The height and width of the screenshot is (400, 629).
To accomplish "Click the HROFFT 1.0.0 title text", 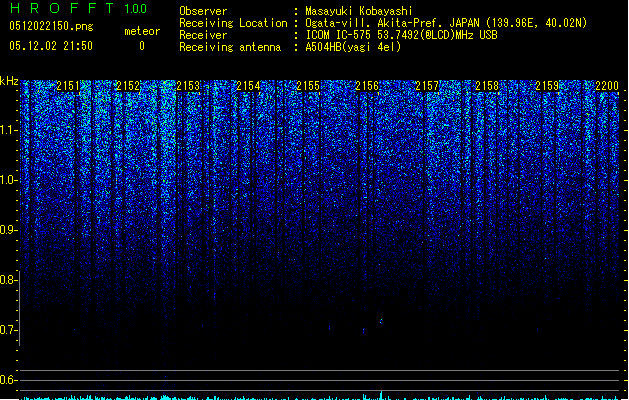I will click(x=78, y=8).
